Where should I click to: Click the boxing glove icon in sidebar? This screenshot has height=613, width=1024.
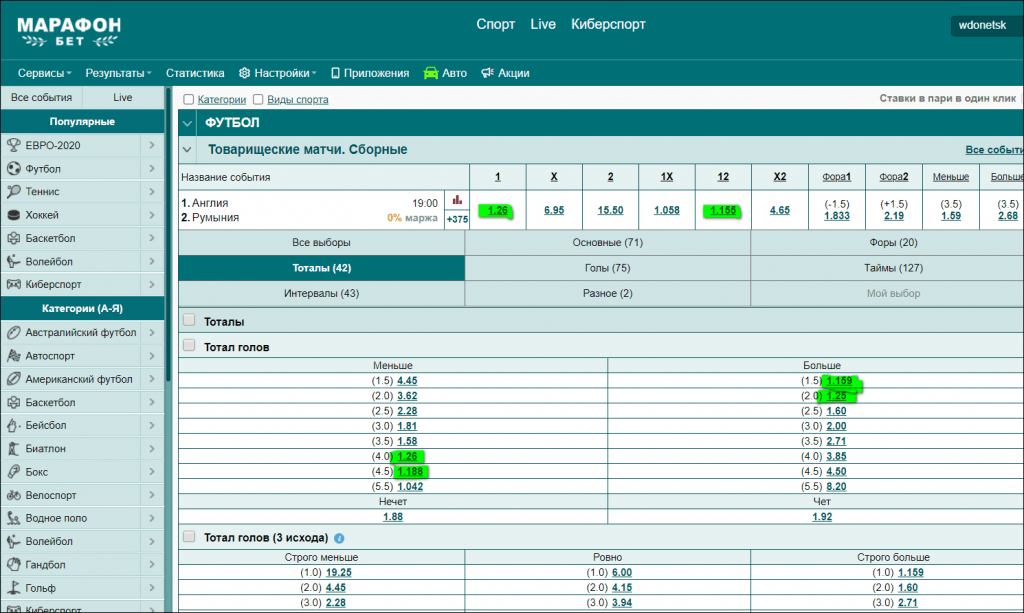coord(14,472)
